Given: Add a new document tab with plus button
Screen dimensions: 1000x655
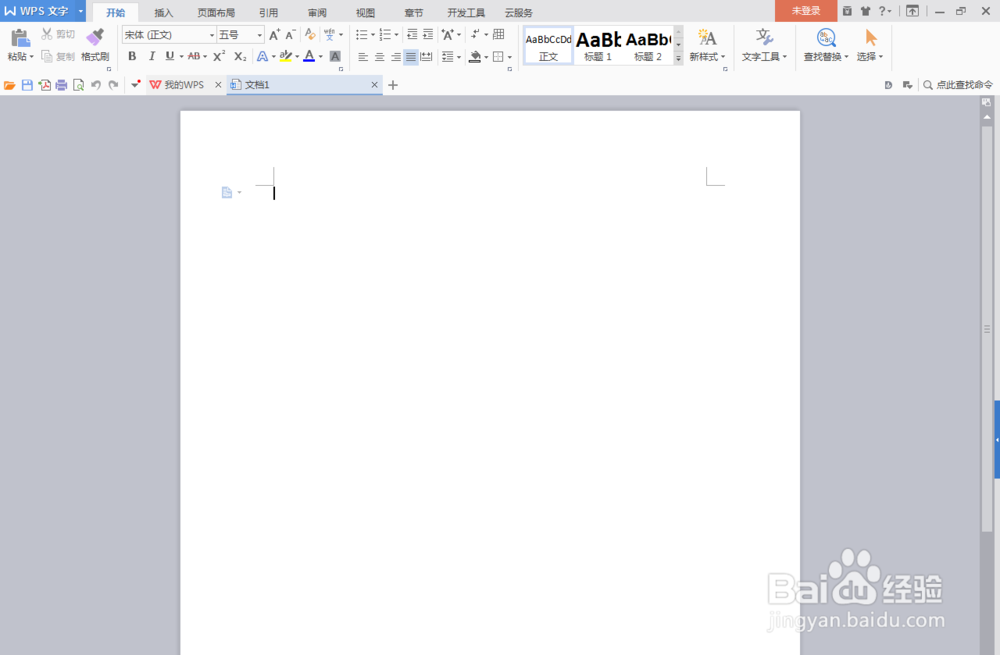Looking at the screenshot, I should 393,85.
